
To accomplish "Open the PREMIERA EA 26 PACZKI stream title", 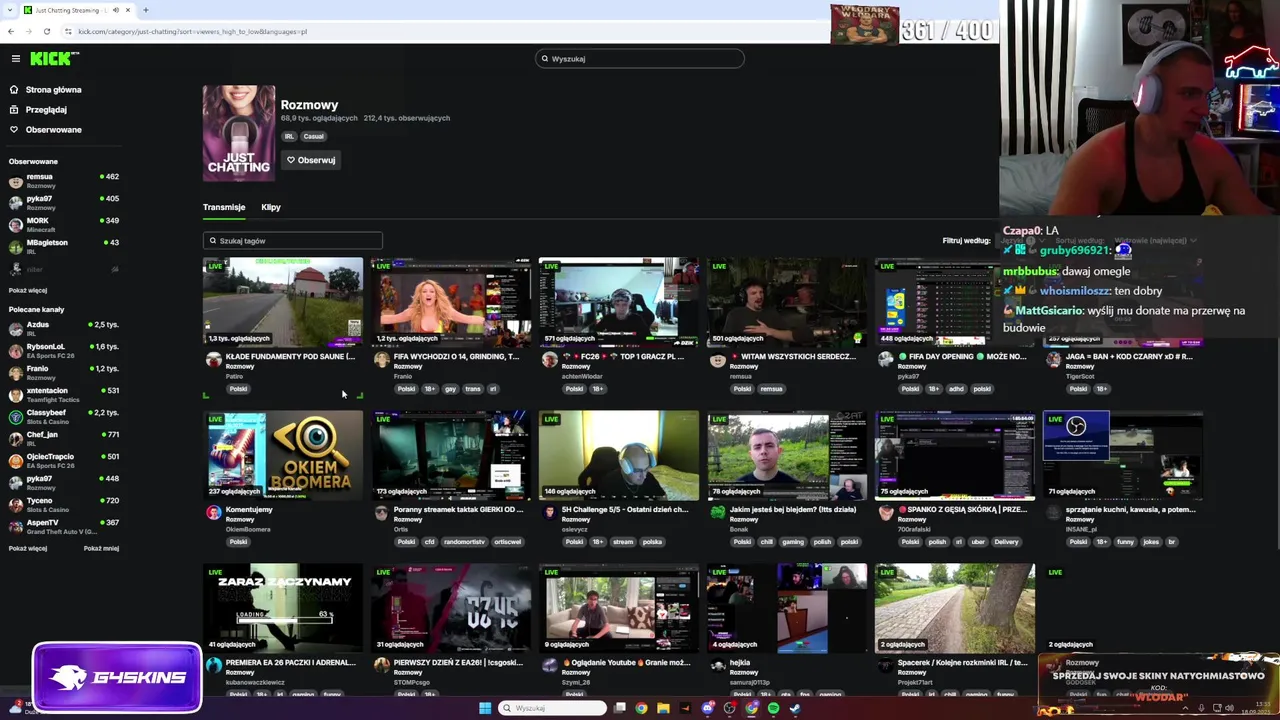I will click(x=290, y=663).
